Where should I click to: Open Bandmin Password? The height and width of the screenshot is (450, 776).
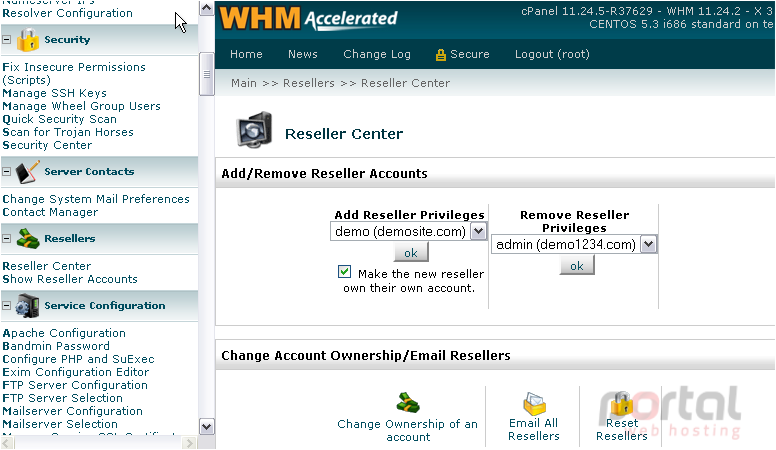(x=56, y=346)
